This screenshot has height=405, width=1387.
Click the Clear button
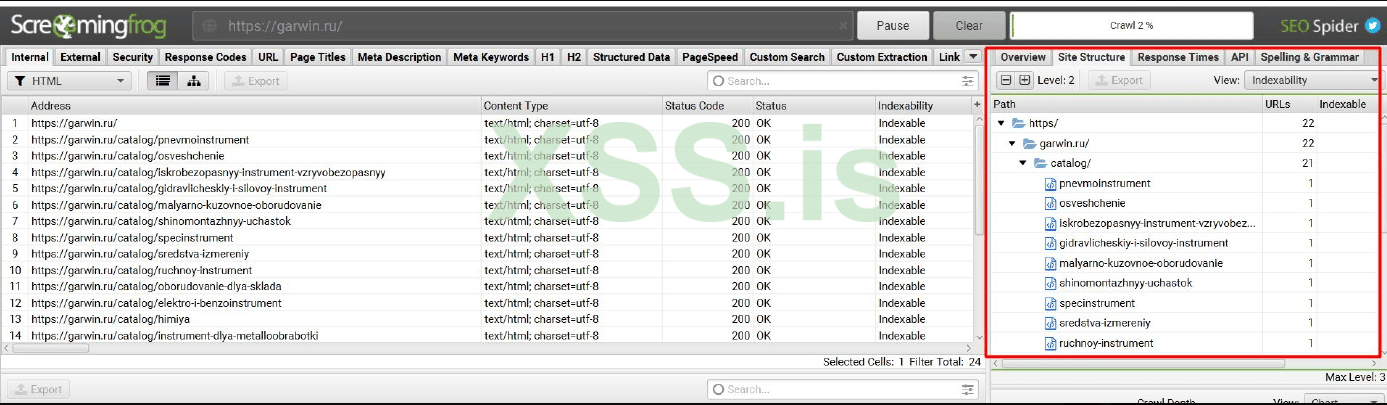click(969, 26)
